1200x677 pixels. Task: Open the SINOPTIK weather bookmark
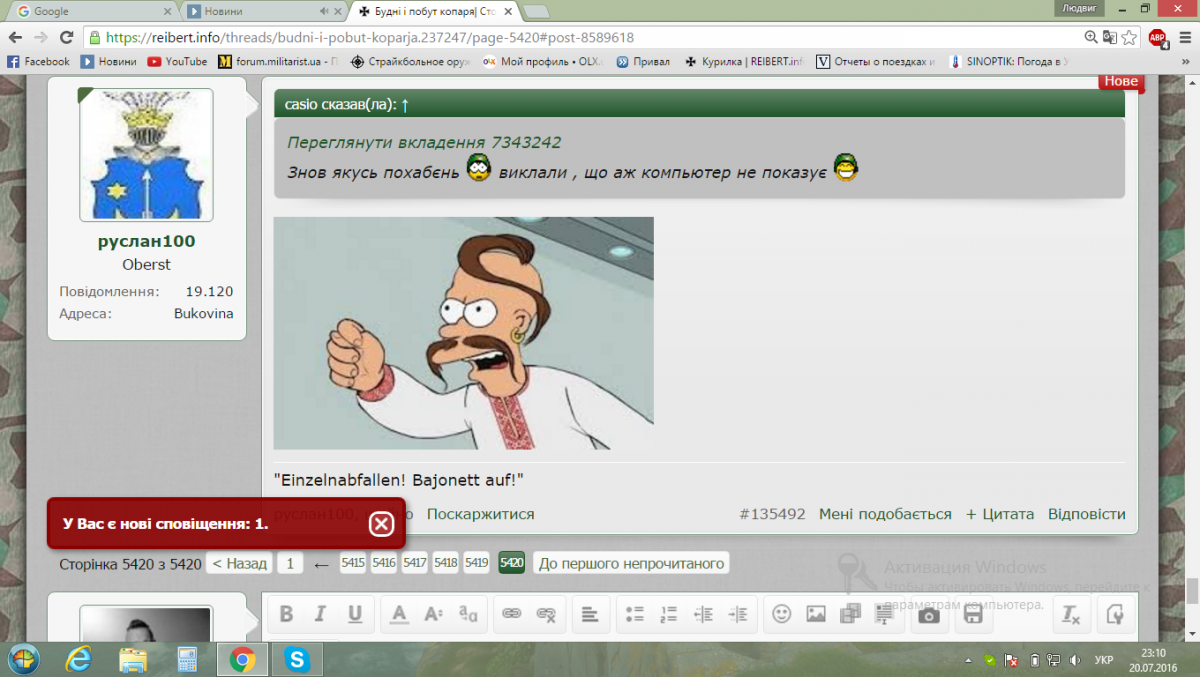click(1007, 61)
